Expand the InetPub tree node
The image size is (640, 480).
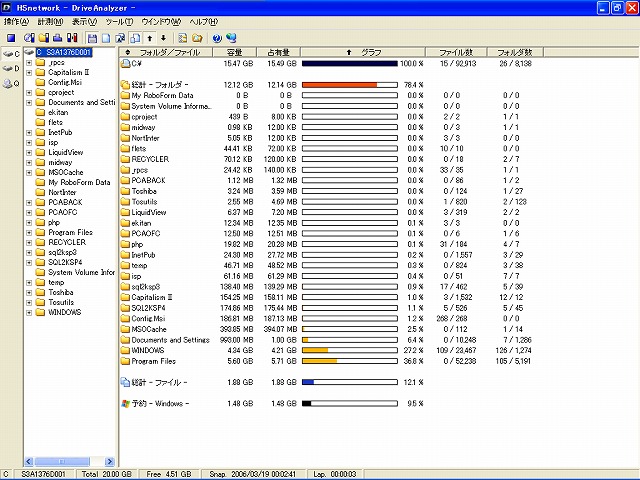(x=29, y=133)
